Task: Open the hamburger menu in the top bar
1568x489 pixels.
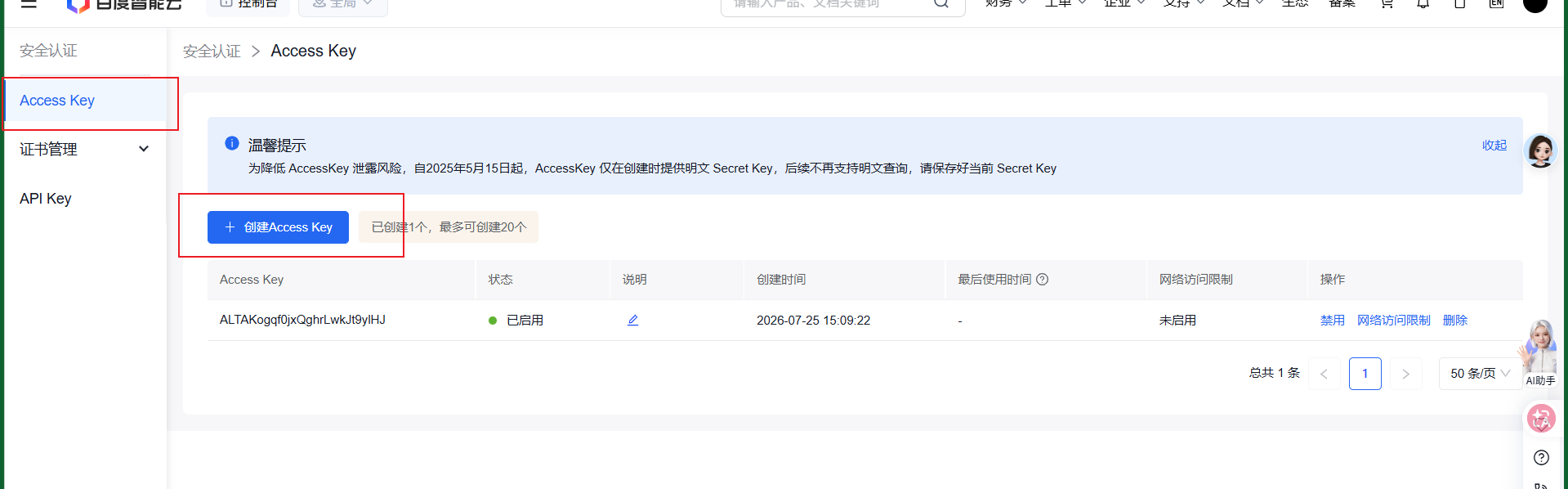Action: [x=29, y=3]
